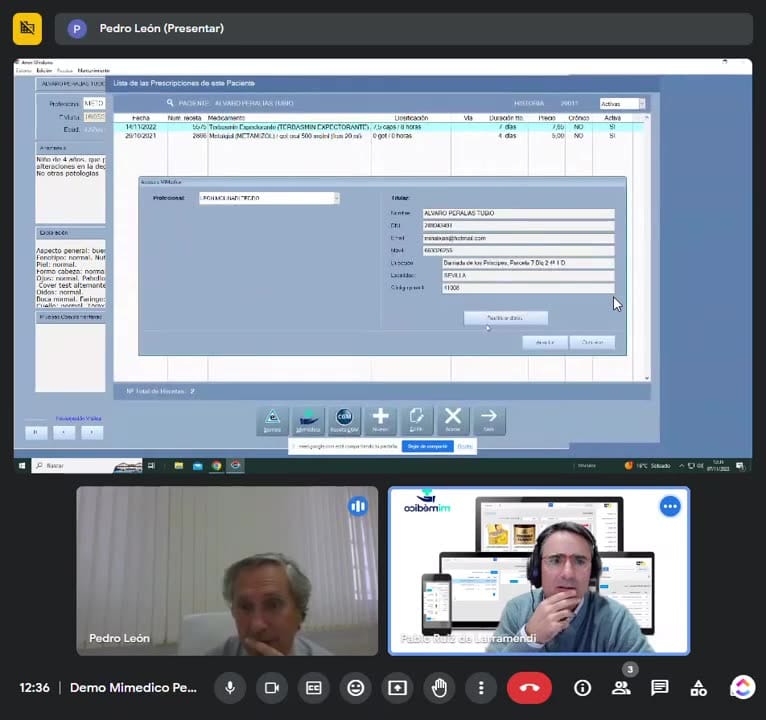766x720 pixels.
Task: Open the three-dot more options menu
Action: tap(481, 688)
